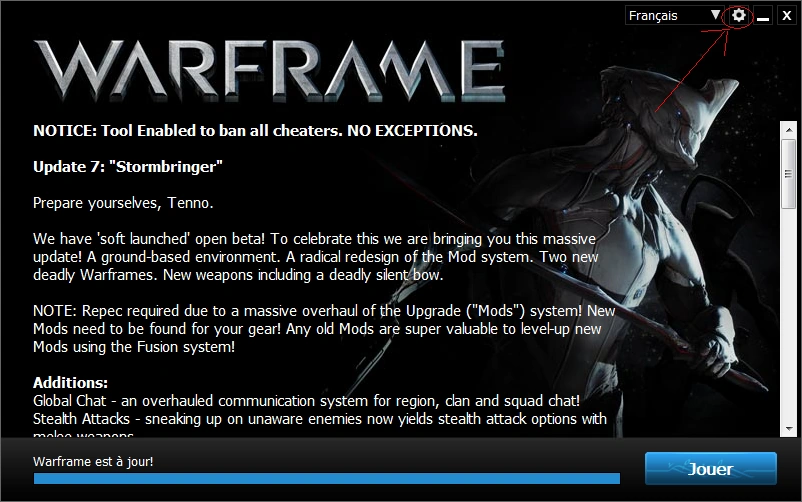
Task: Click the NOTICE cheaters ban headline
Action: (255, 131)
